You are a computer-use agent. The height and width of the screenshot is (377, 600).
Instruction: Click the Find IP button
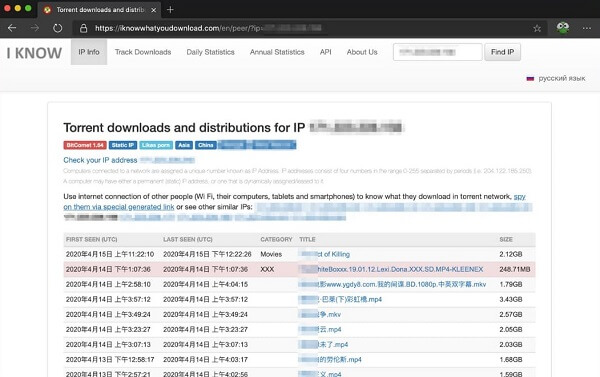(502, 52)
